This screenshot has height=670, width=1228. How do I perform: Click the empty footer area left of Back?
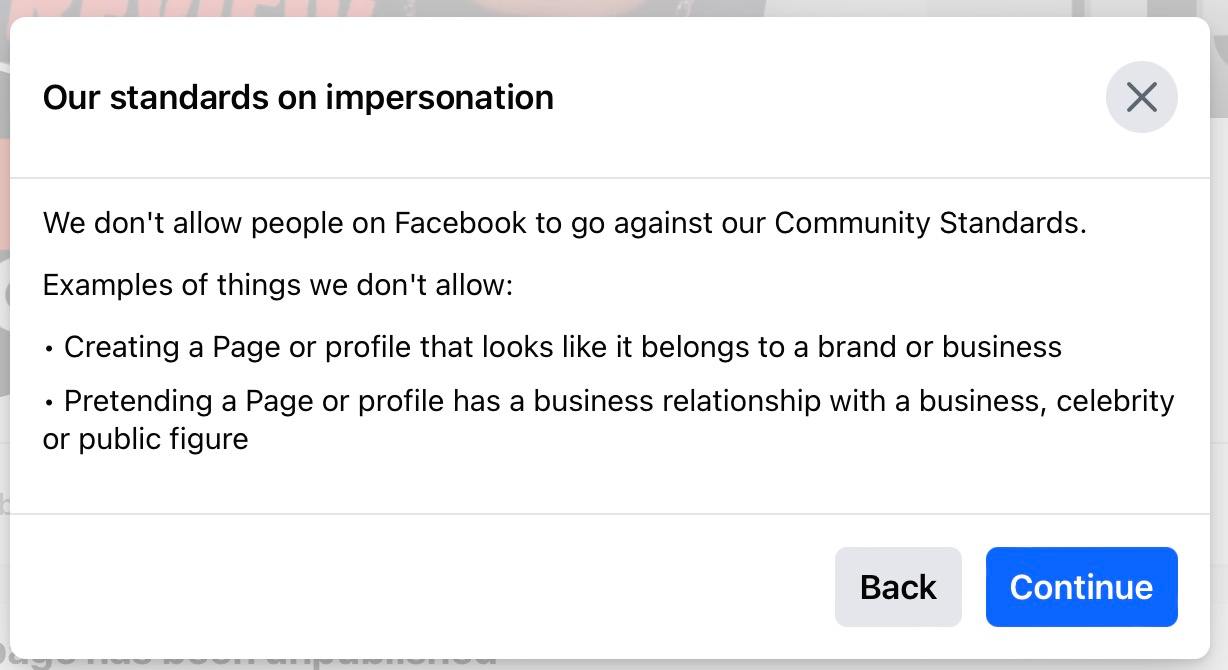tap(420, 587)
